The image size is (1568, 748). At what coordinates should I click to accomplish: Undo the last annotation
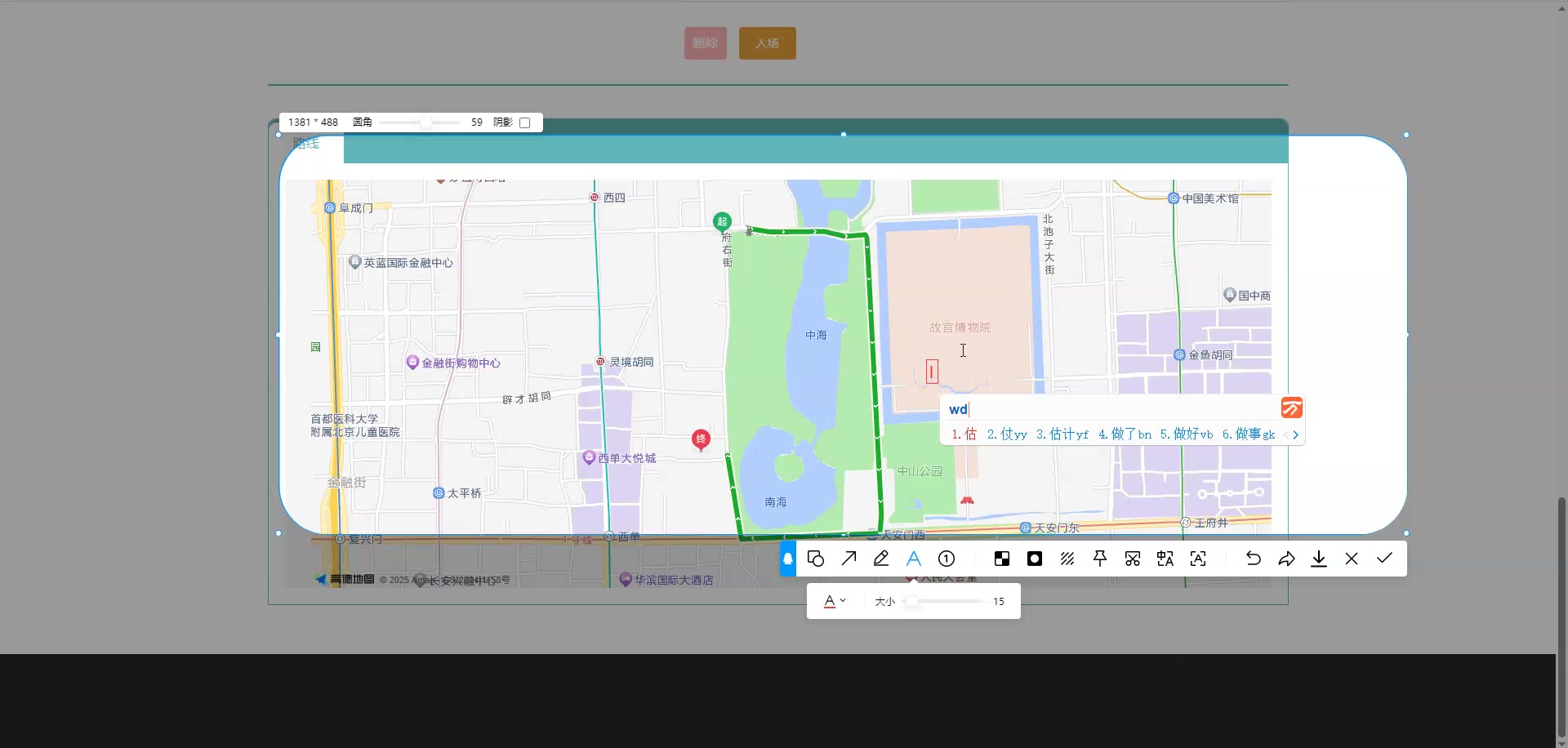tap(1254, 559)
